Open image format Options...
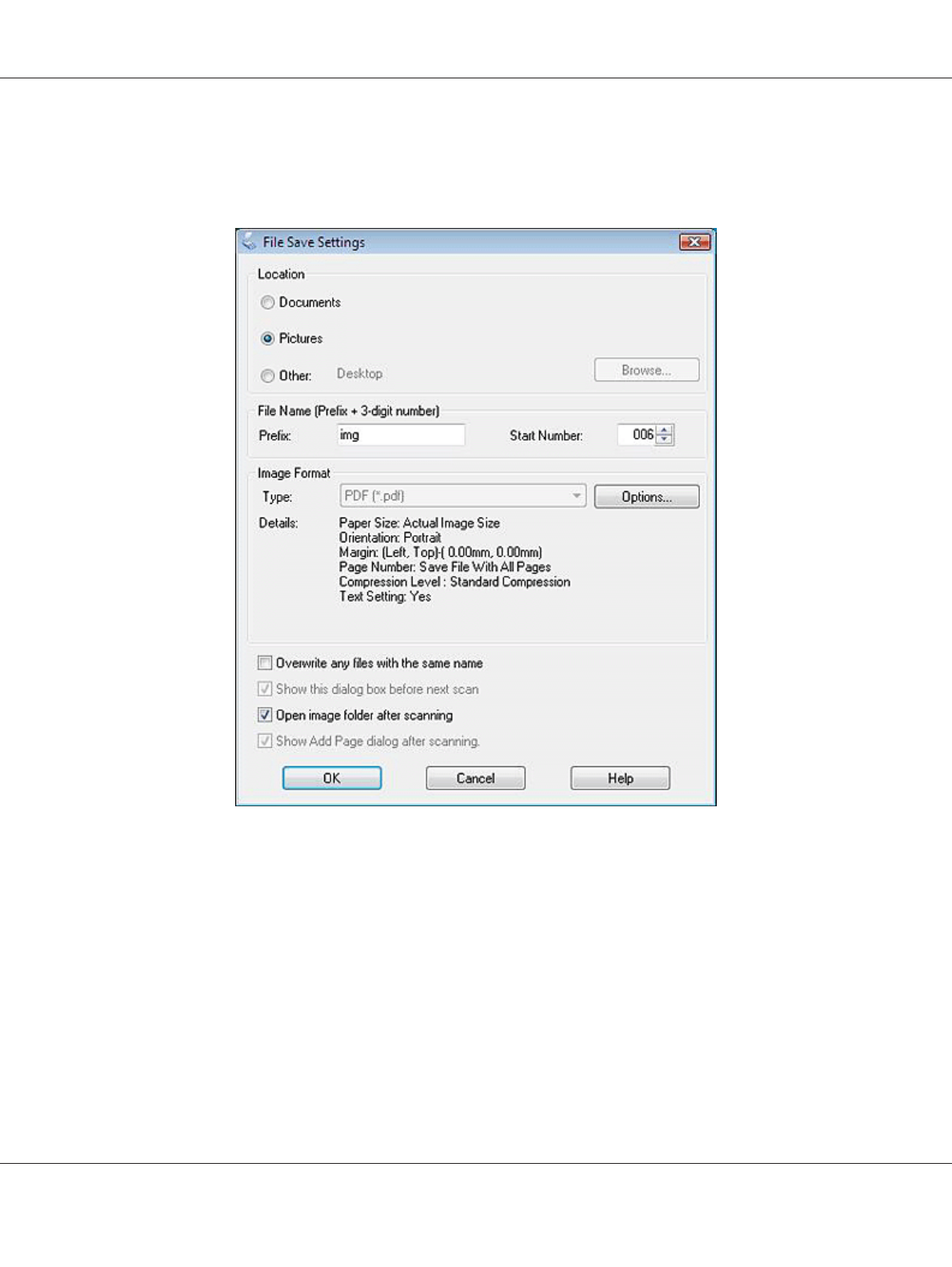 point(646,497)
